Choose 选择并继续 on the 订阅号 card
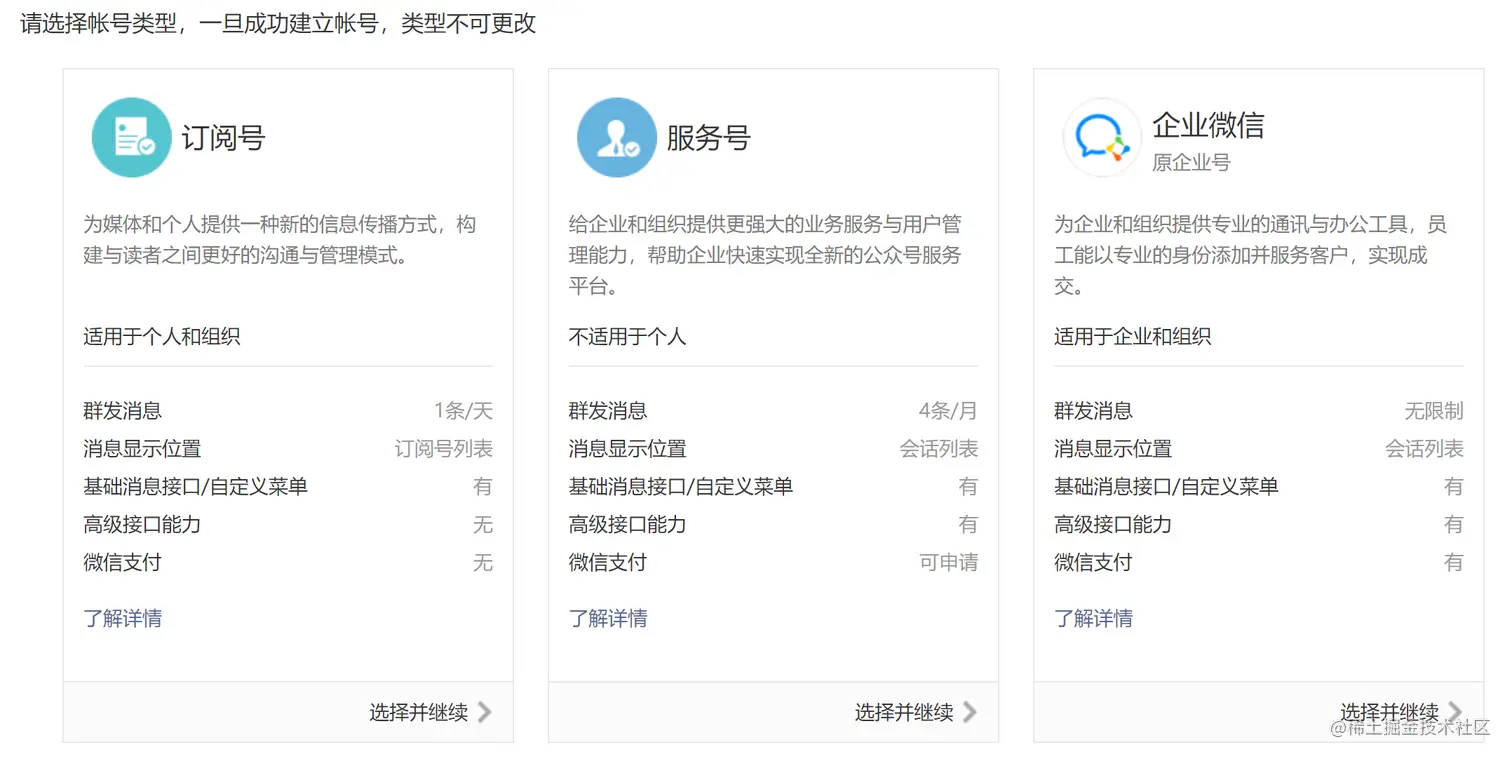This screenshot has height=759, width=1512. point(430,712)
